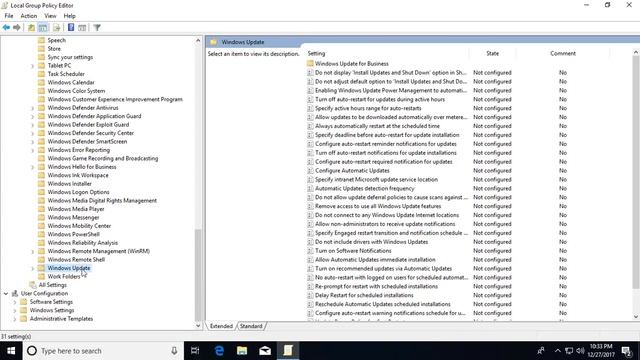Select 'Allow Automatic Updates immediate installation' setting

375,260
